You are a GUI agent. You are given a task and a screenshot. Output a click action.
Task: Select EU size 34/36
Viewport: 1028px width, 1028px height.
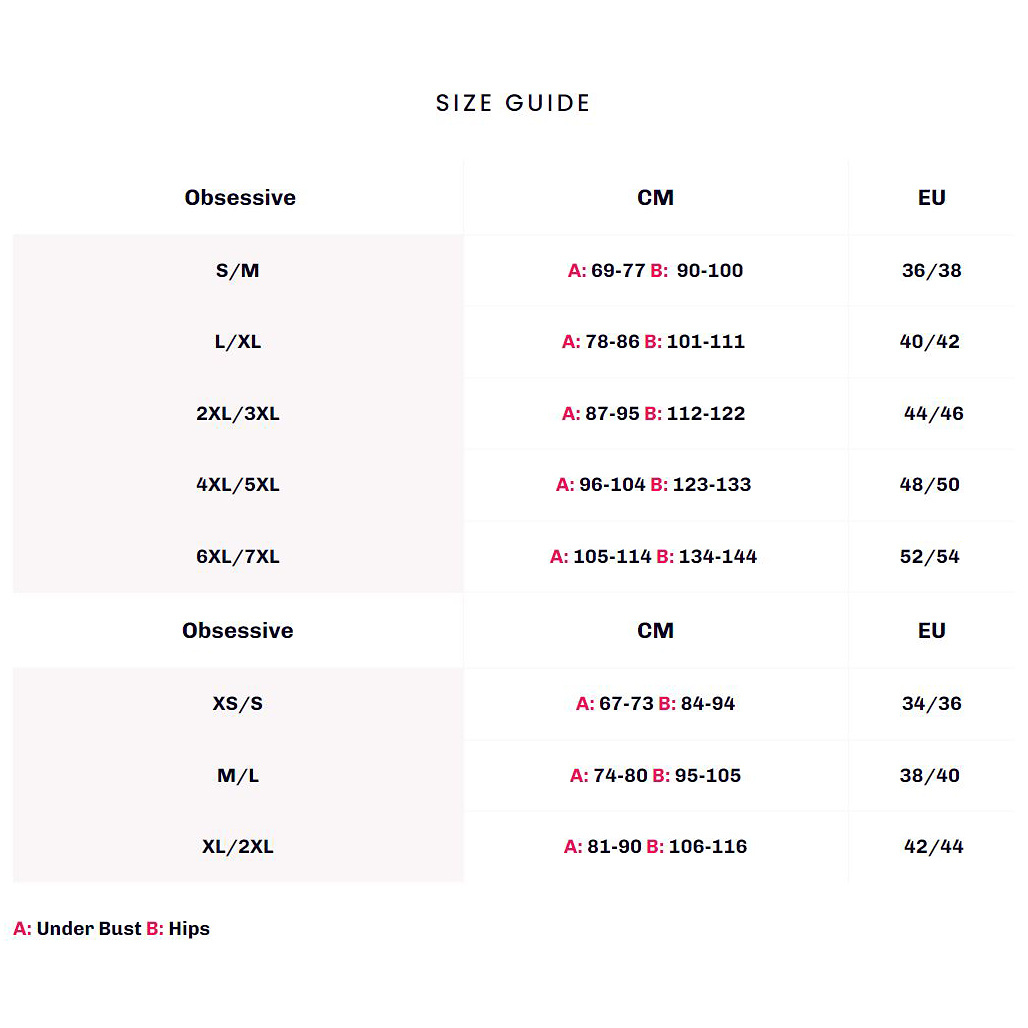point(931,703)
